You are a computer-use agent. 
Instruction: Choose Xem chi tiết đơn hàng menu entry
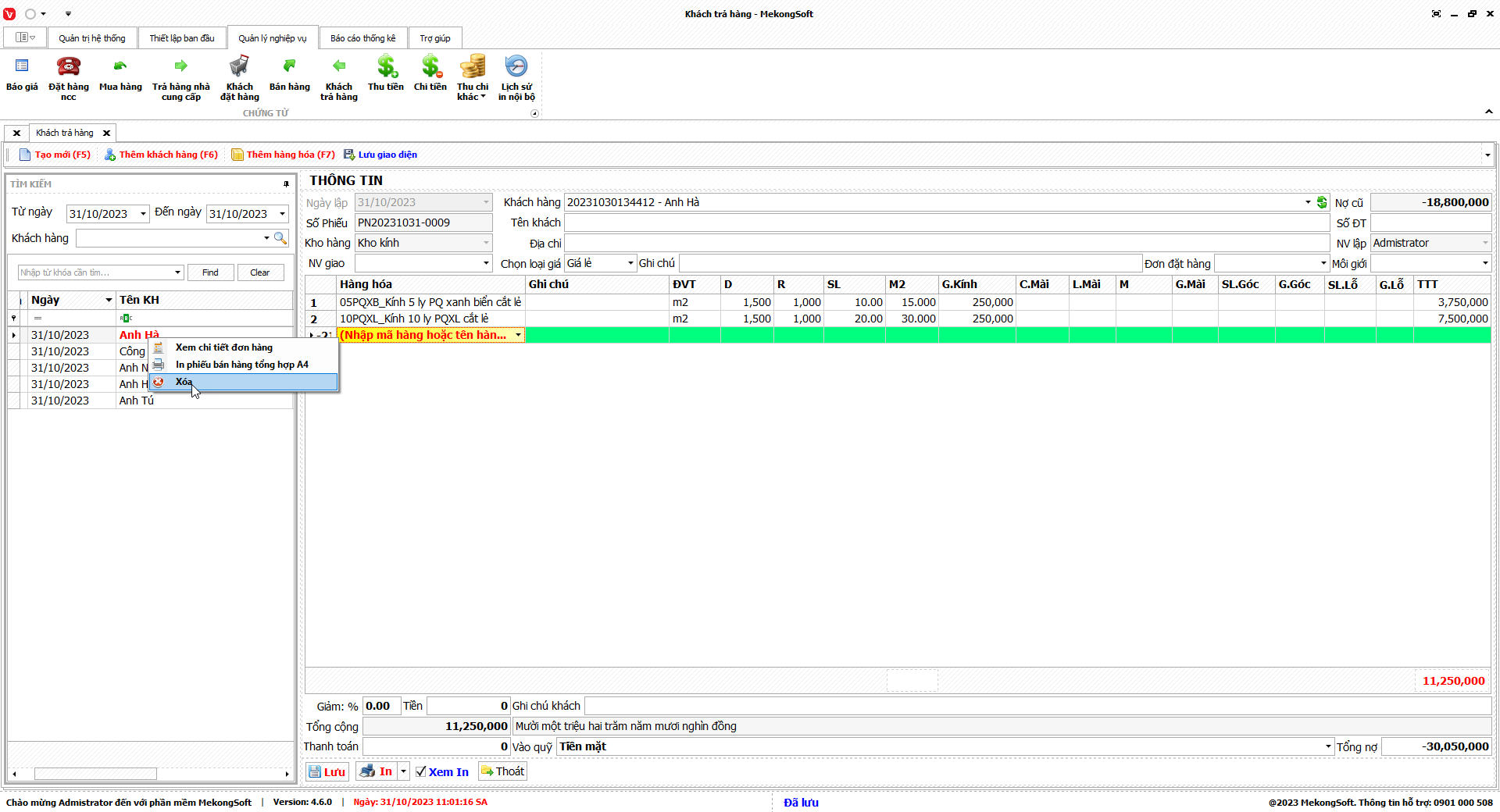pyautogui.click(x=224, y=347)
